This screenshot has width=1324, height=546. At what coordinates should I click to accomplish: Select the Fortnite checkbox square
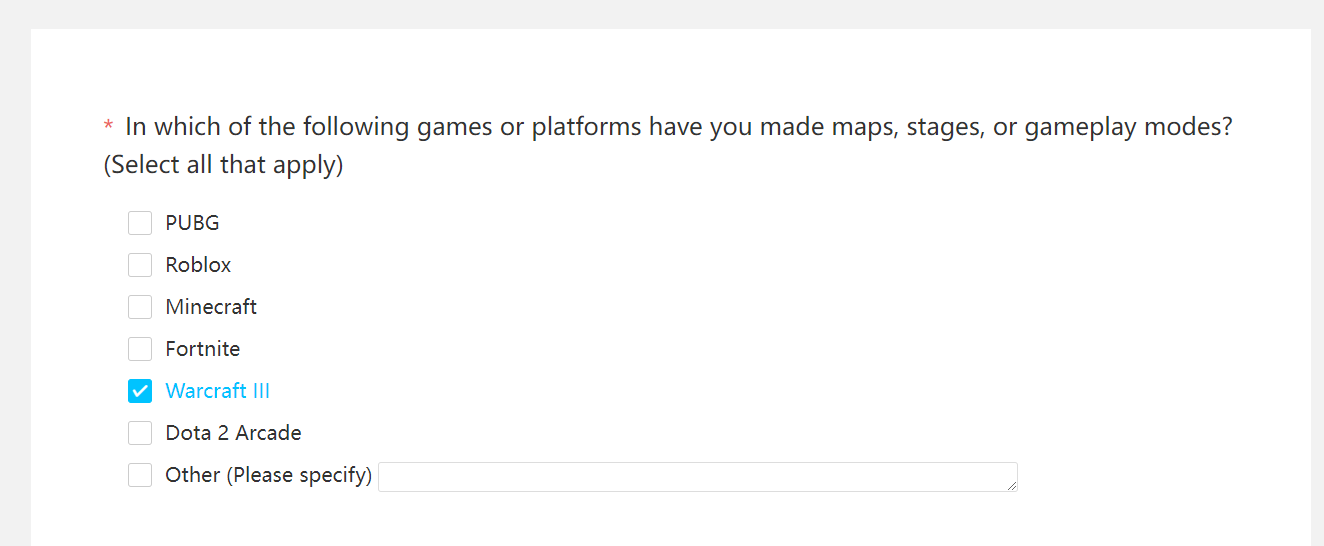coord(140,349)
